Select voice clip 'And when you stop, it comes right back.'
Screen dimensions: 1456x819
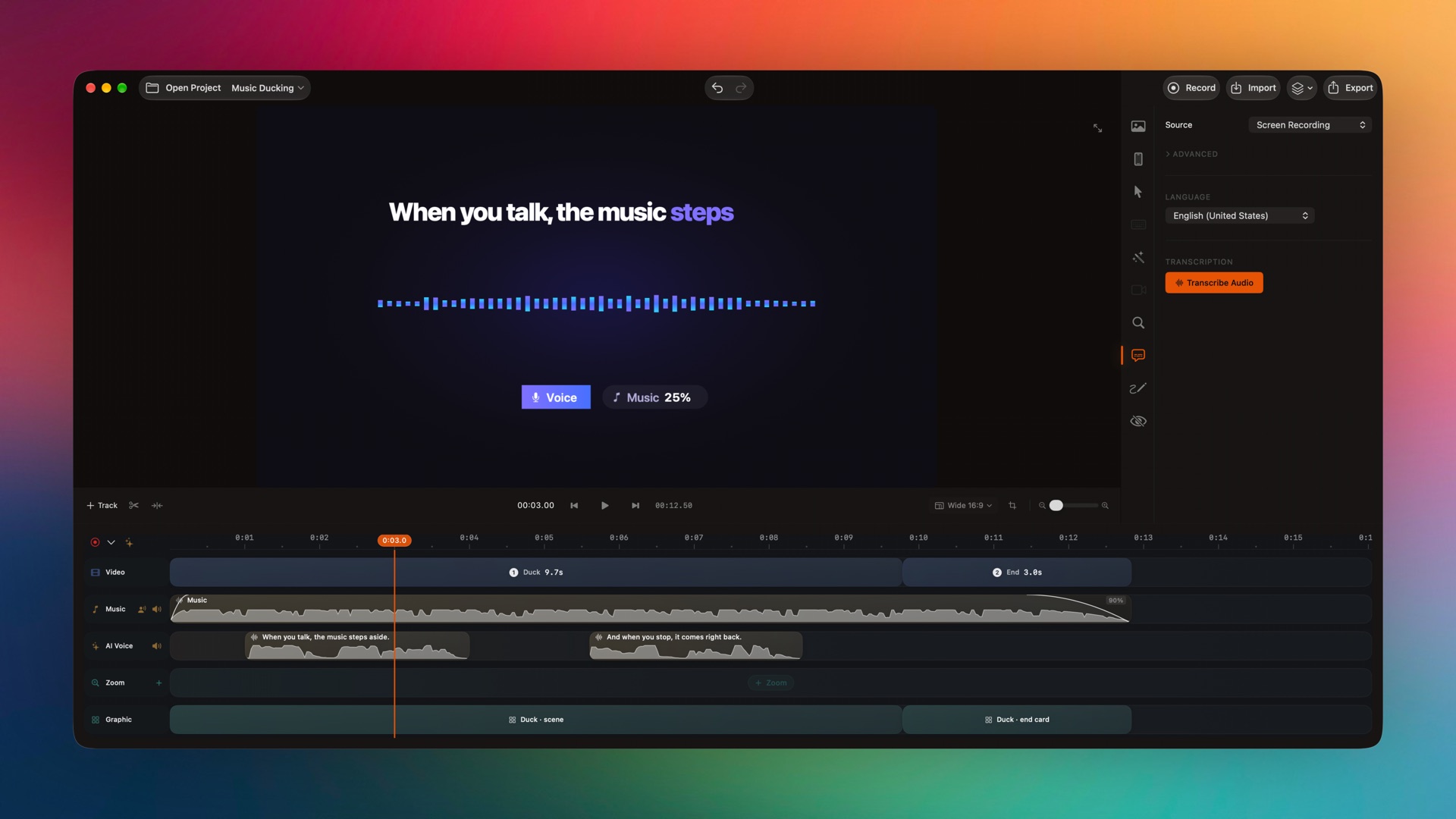click(x=696, y=646)
